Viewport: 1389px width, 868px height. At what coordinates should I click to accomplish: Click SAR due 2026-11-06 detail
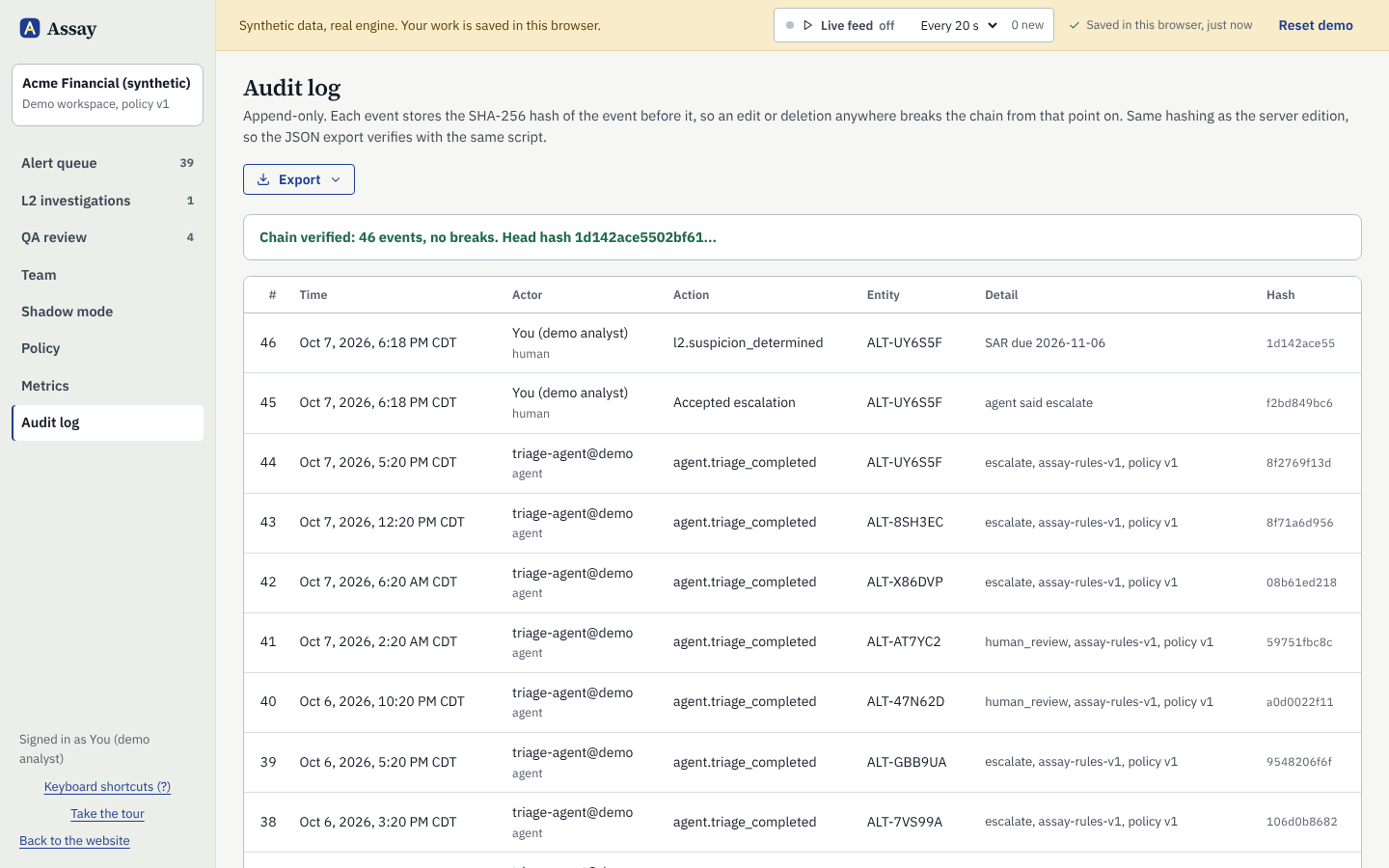1045,342
